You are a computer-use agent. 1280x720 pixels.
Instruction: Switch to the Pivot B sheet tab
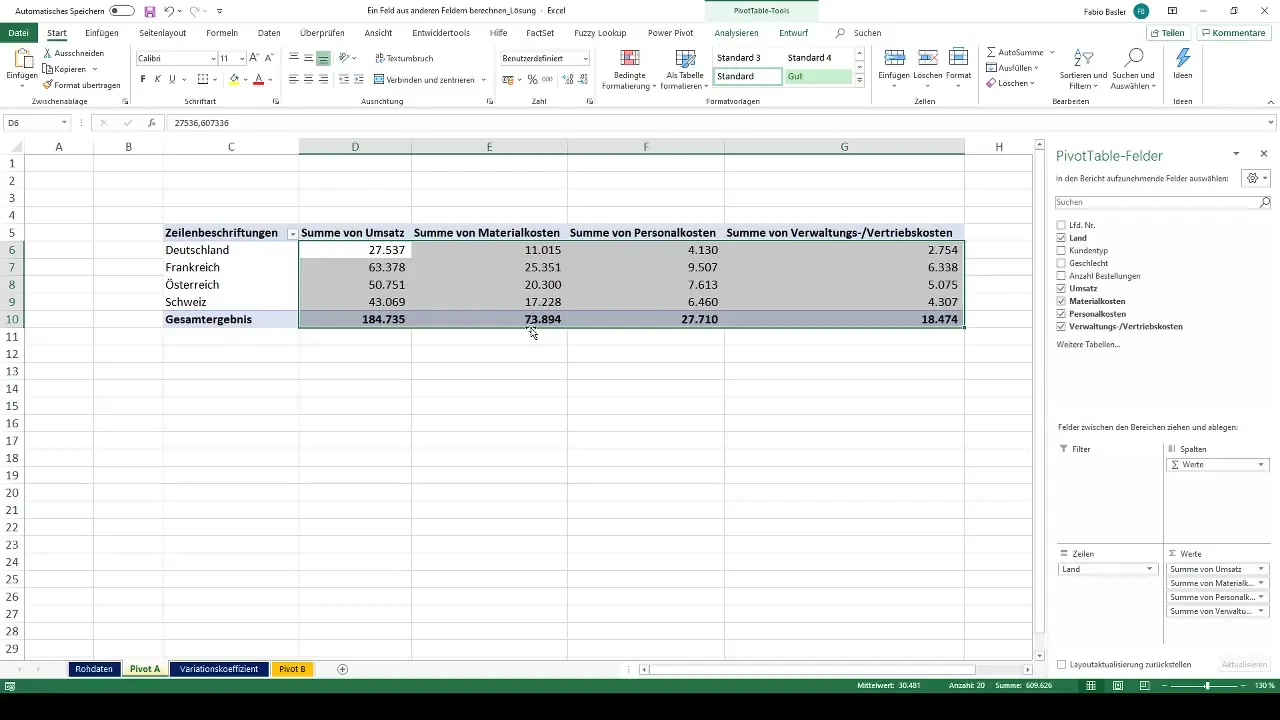292,669
